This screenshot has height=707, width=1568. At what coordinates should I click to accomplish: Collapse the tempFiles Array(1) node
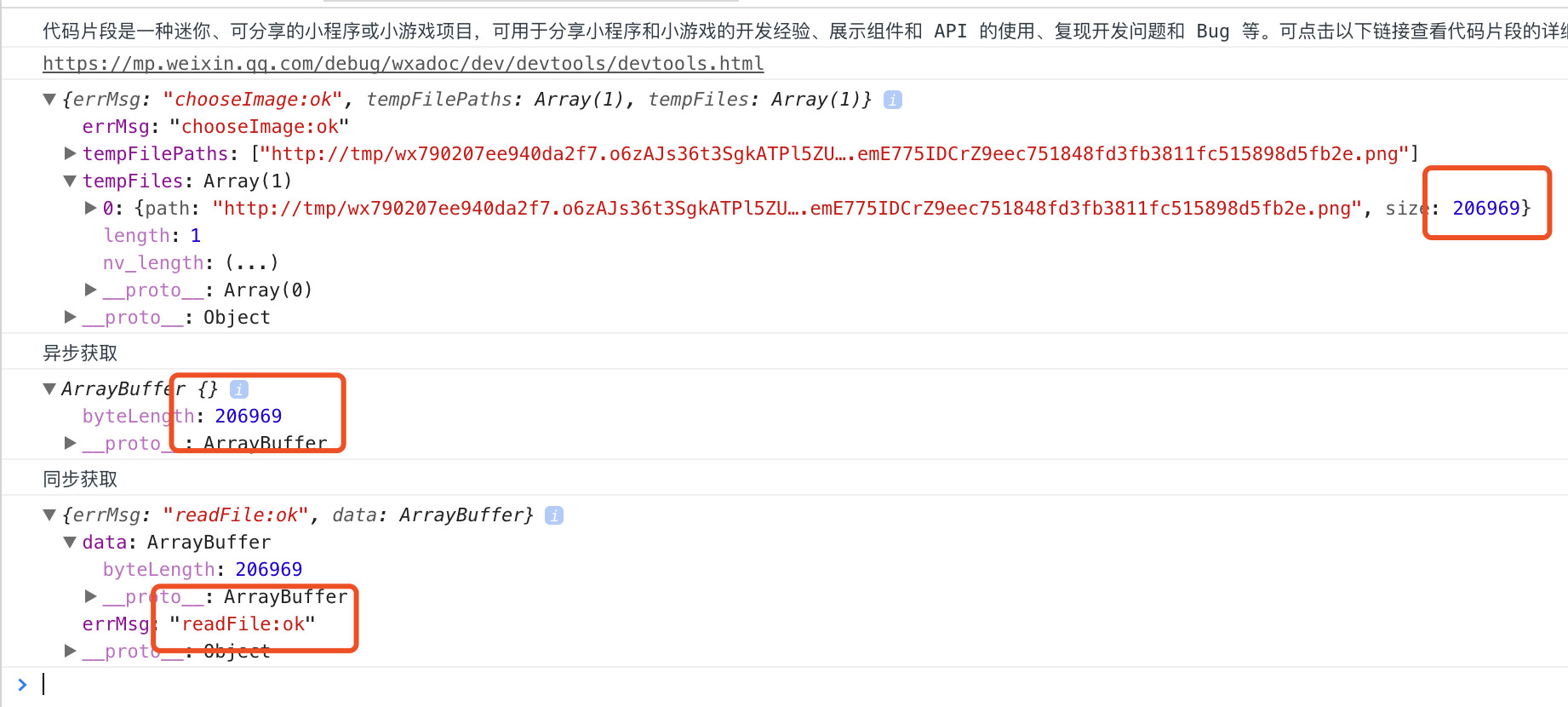pyautogui.click(x=70, y=181)
